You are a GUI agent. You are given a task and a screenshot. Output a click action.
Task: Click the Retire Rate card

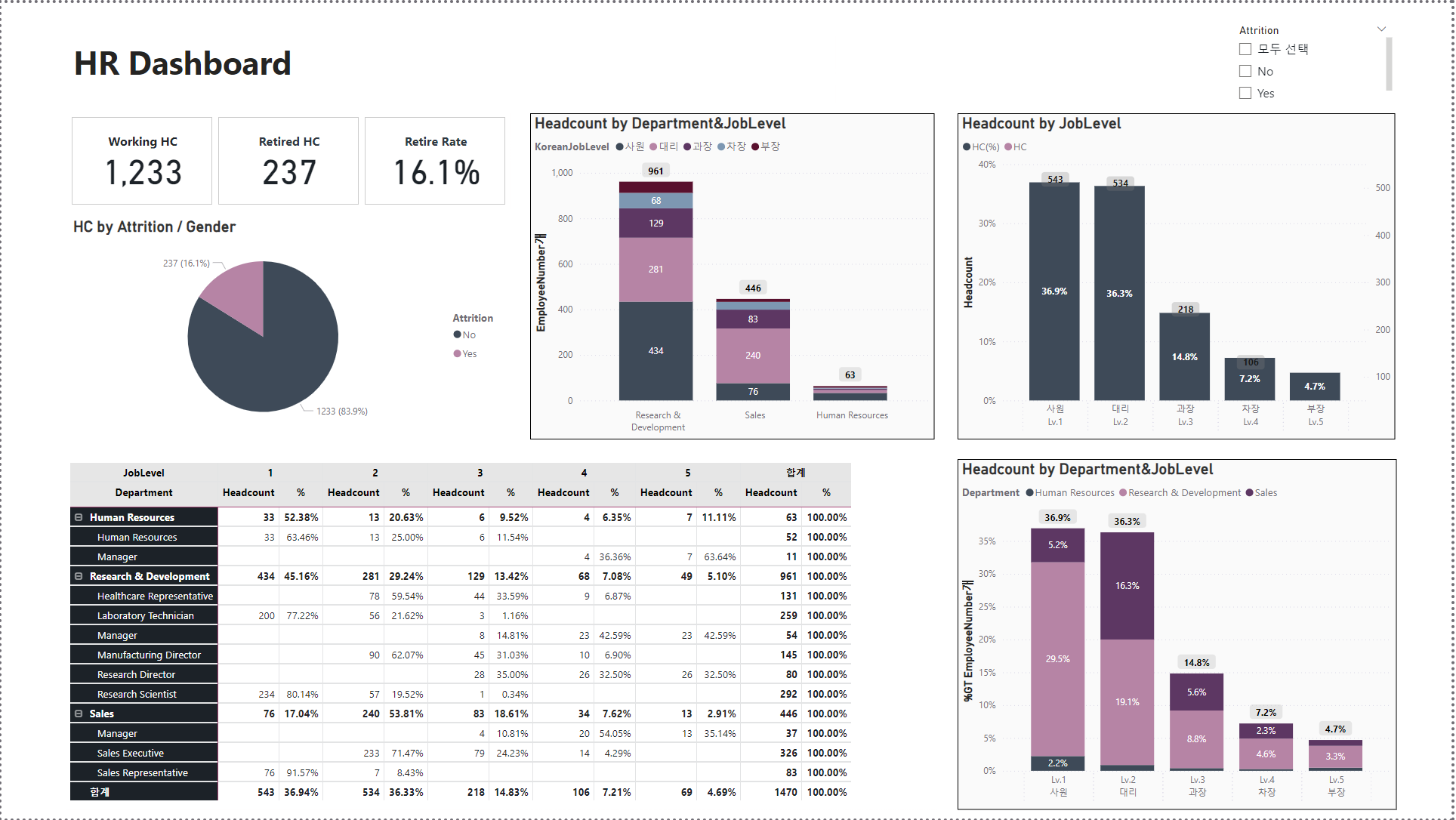tap(435, 161)
